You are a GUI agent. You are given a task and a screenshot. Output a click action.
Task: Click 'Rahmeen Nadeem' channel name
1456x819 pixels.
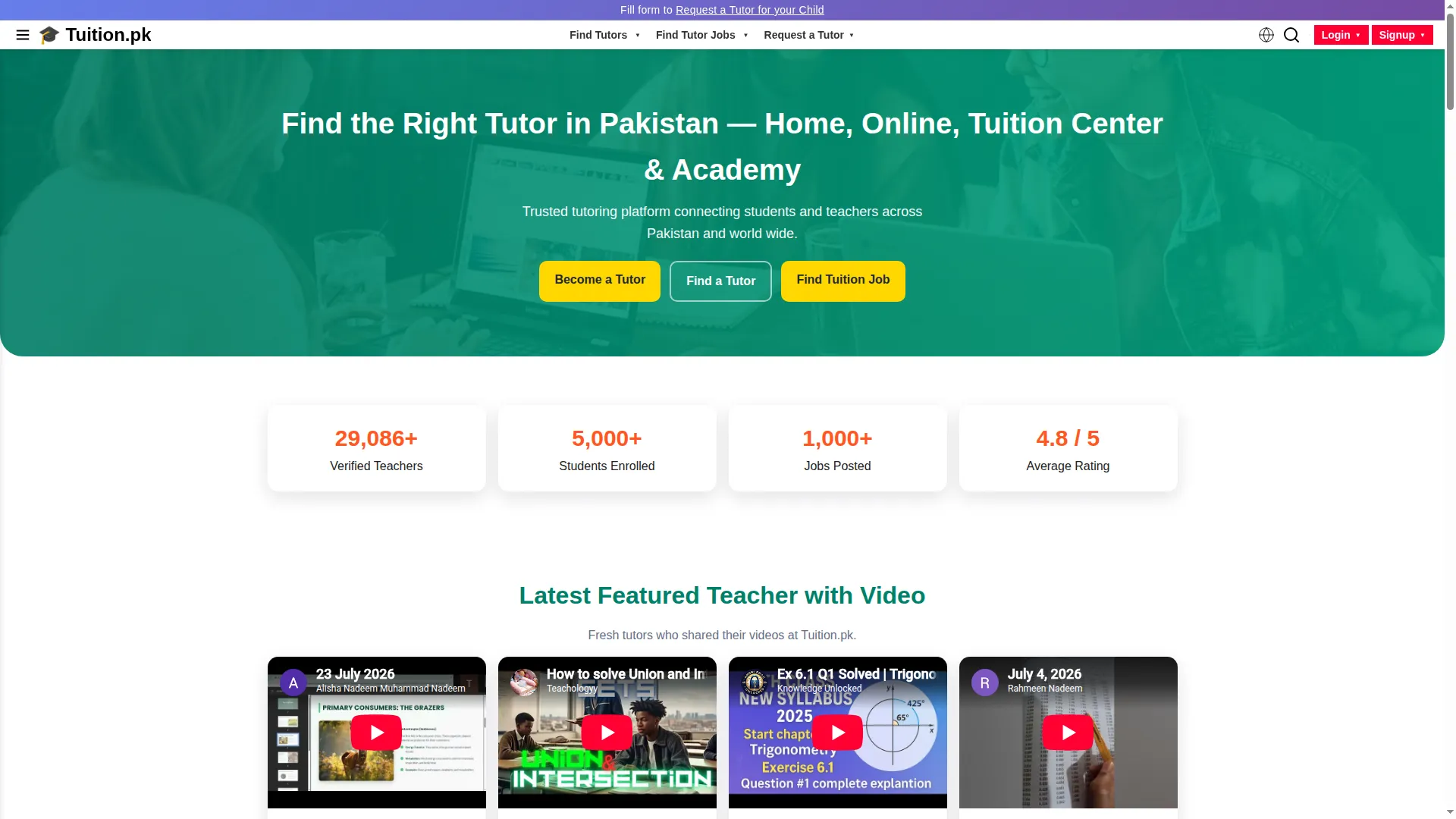coord(1045,689)
